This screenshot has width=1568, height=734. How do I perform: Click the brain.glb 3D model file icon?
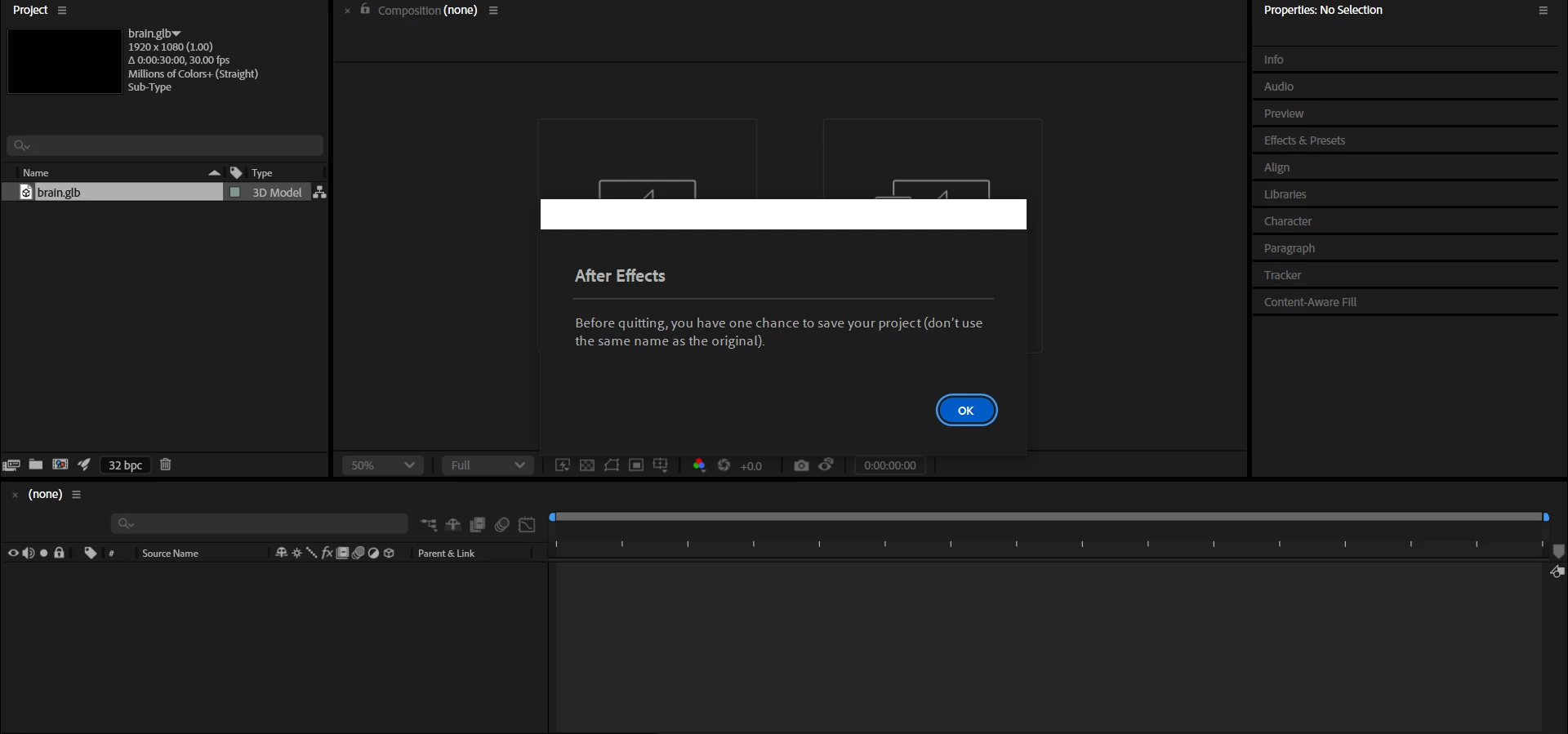point(26,193)
